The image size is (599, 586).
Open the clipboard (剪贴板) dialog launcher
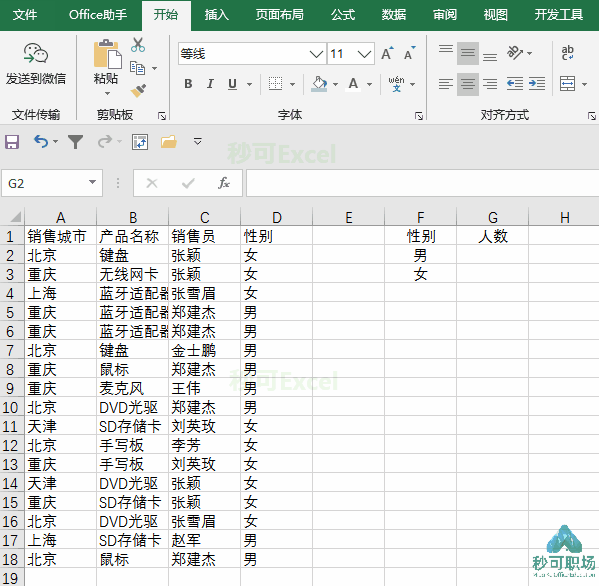point(162,116)
